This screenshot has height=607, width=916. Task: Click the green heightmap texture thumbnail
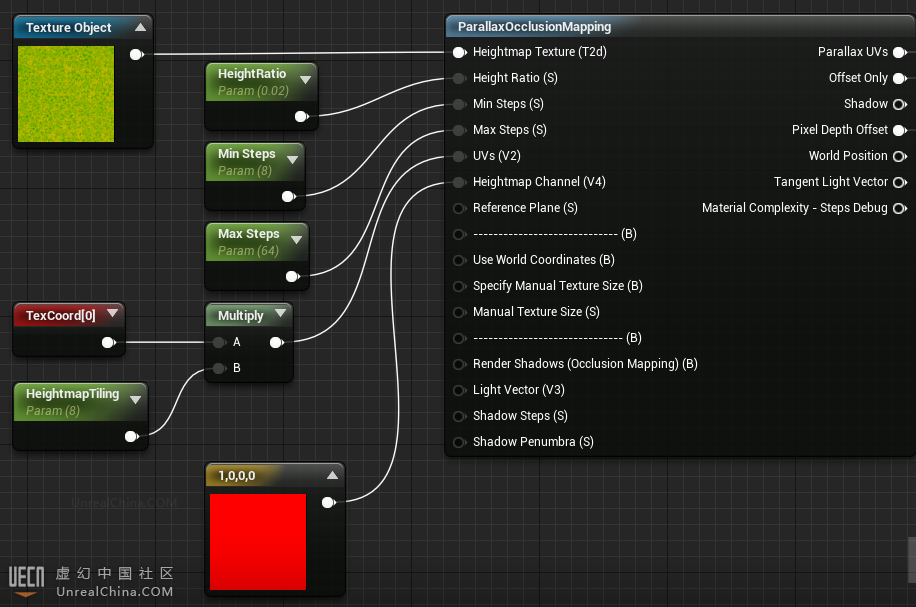[x=66, y=93]
